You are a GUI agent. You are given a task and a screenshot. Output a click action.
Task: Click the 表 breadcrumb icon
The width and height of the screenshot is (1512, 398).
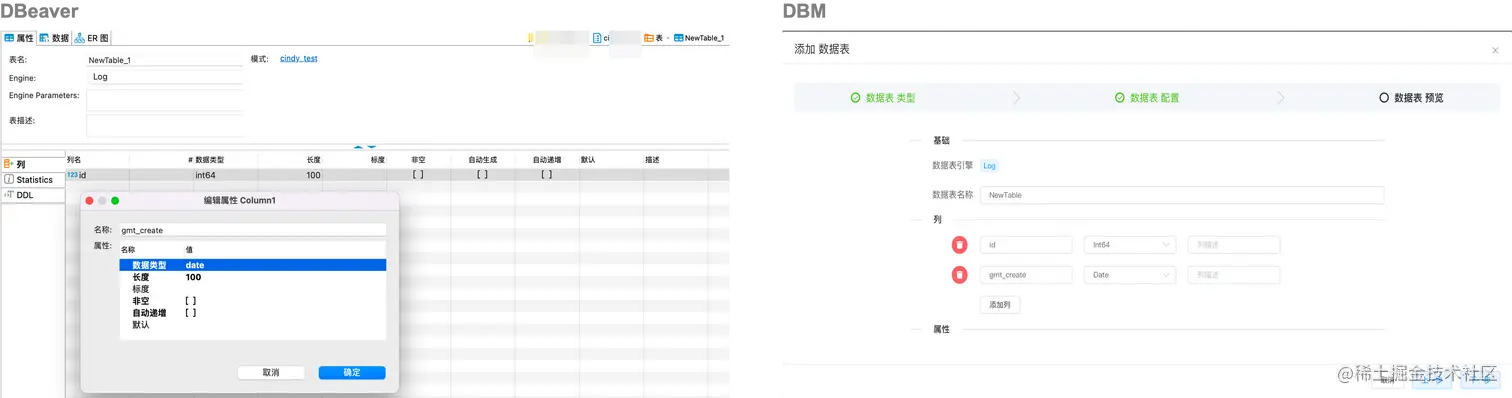[649, 38]
